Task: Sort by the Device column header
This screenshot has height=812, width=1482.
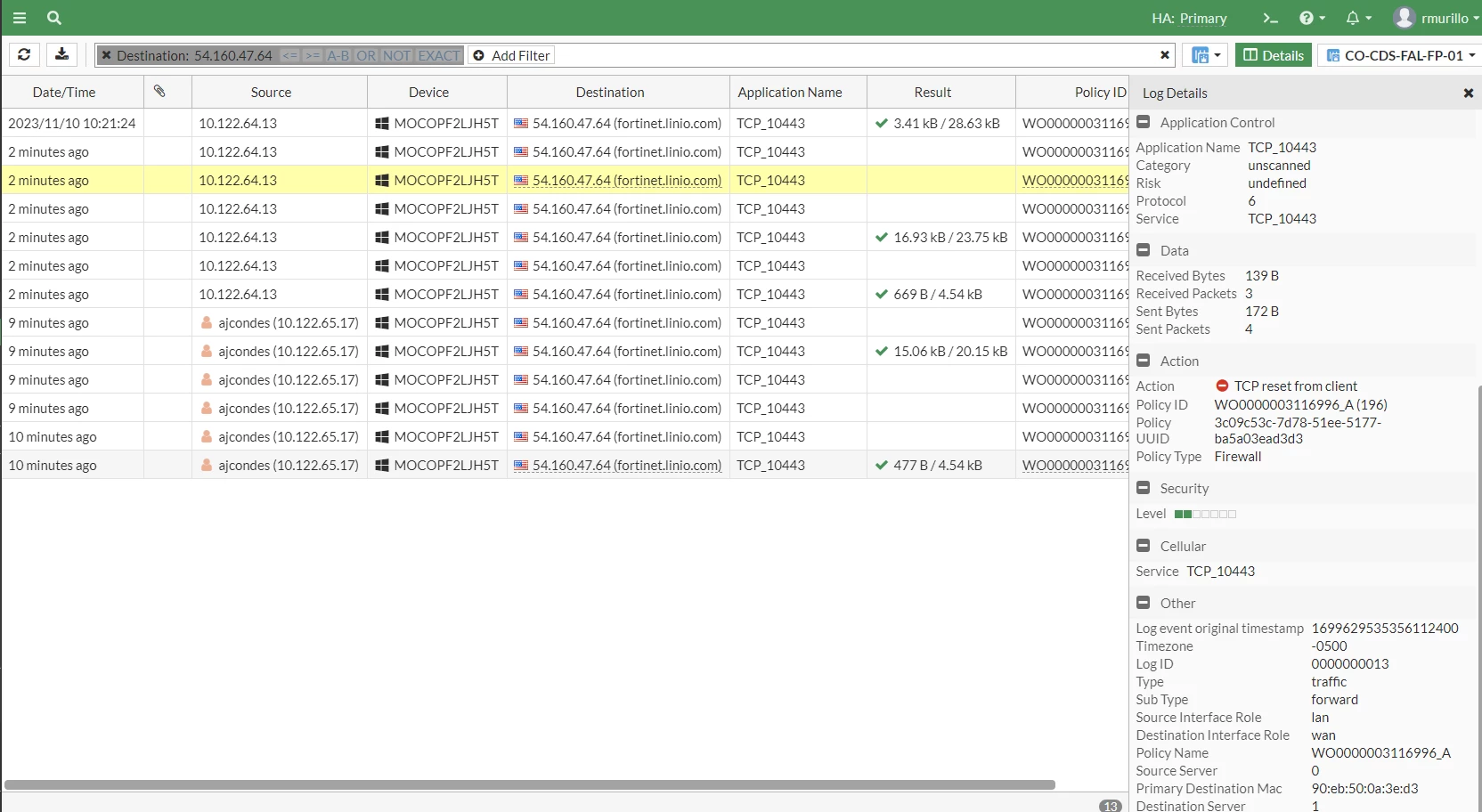Action: pyautogui.click(x=428, y=92)
